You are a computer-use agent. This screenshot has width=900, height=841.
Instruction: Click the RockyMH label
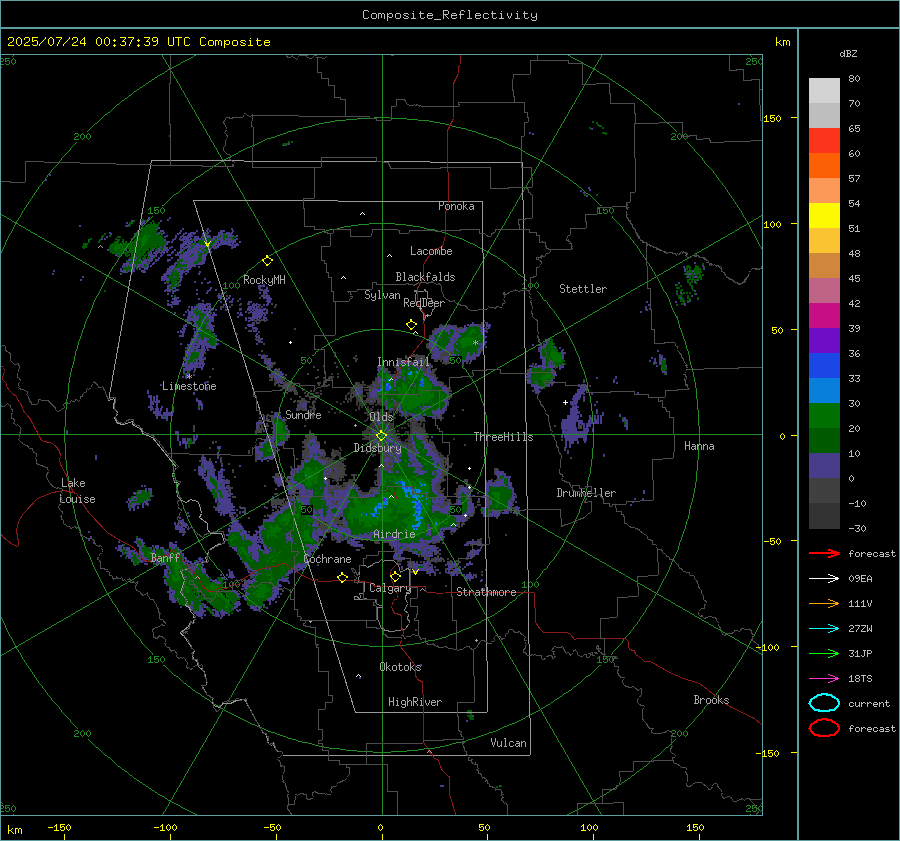[264, 280]
